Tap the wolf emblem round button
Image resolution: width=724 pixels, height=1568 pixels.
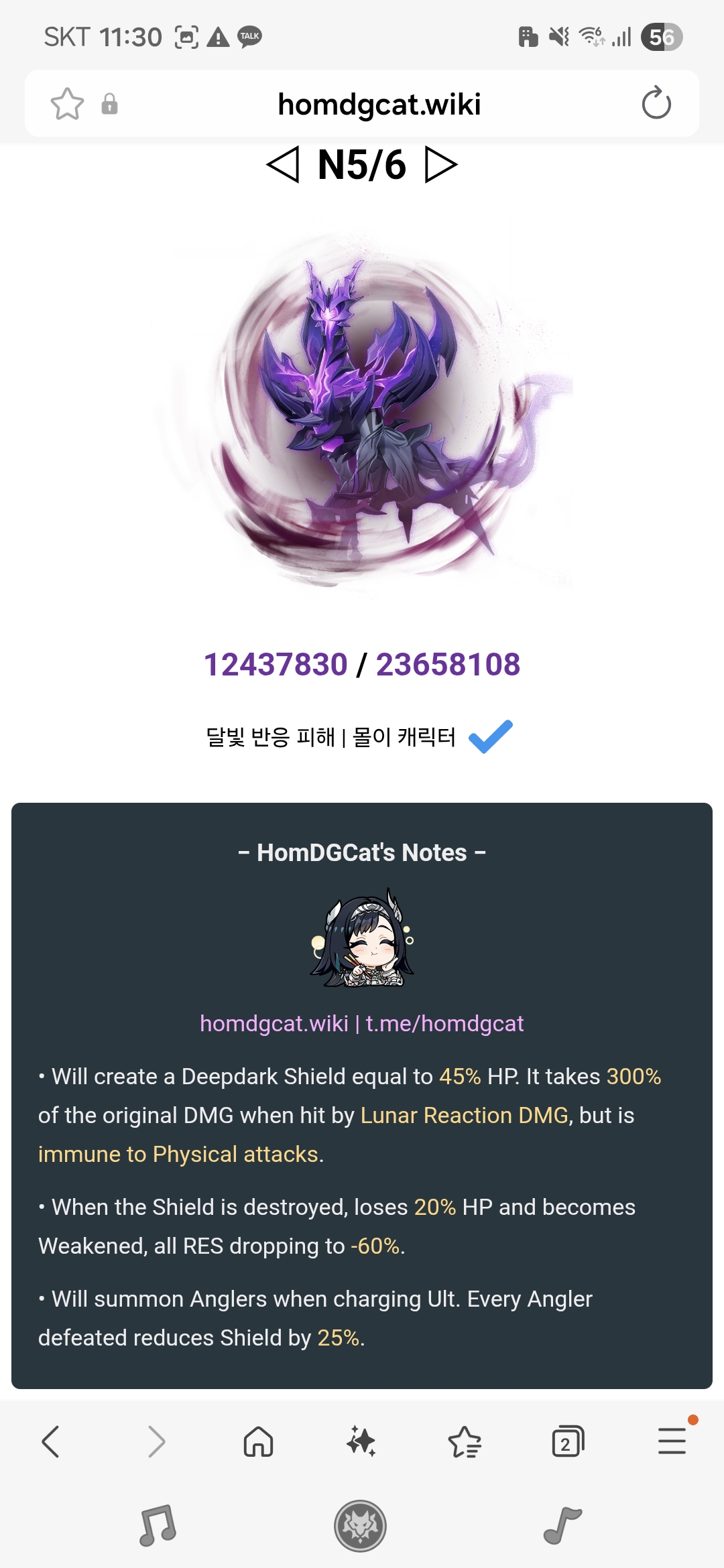361,1526
